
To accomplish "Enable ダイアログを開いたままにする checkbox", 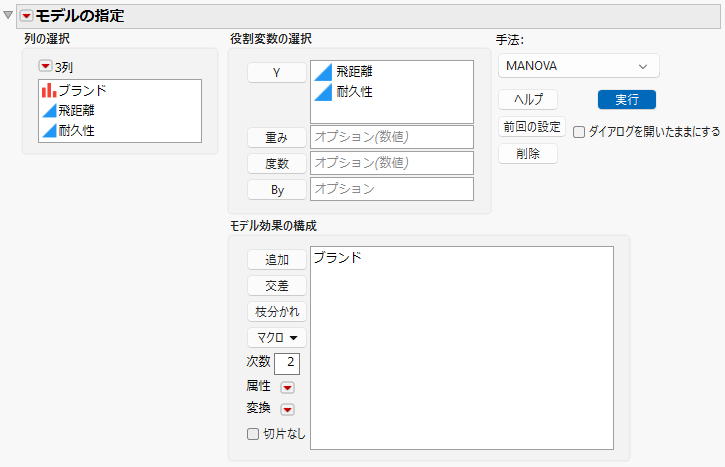I will (x=579, y=132).
